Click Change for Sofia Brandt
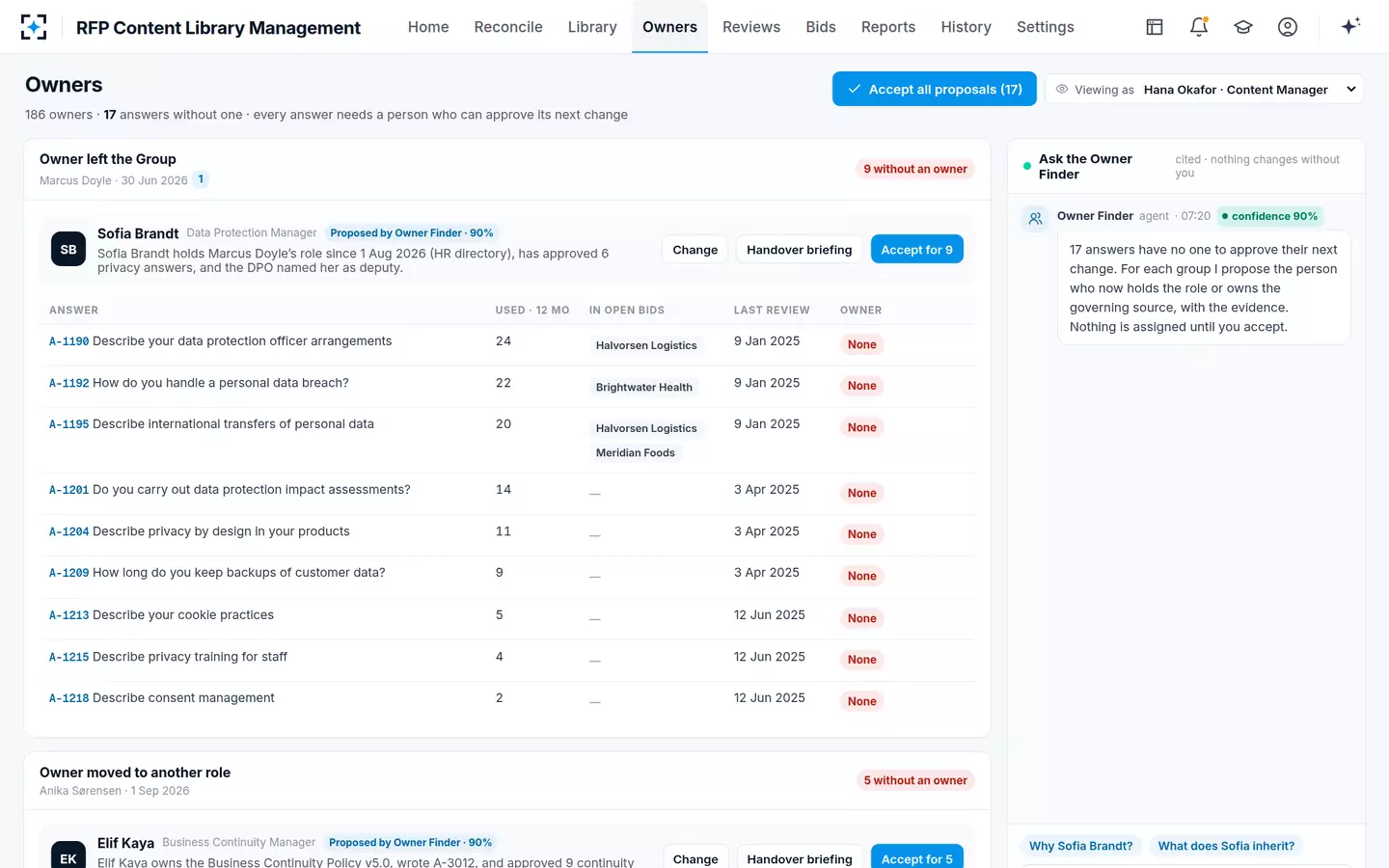The height and width of the screenshot is (868, 1389). pos(695,250)
